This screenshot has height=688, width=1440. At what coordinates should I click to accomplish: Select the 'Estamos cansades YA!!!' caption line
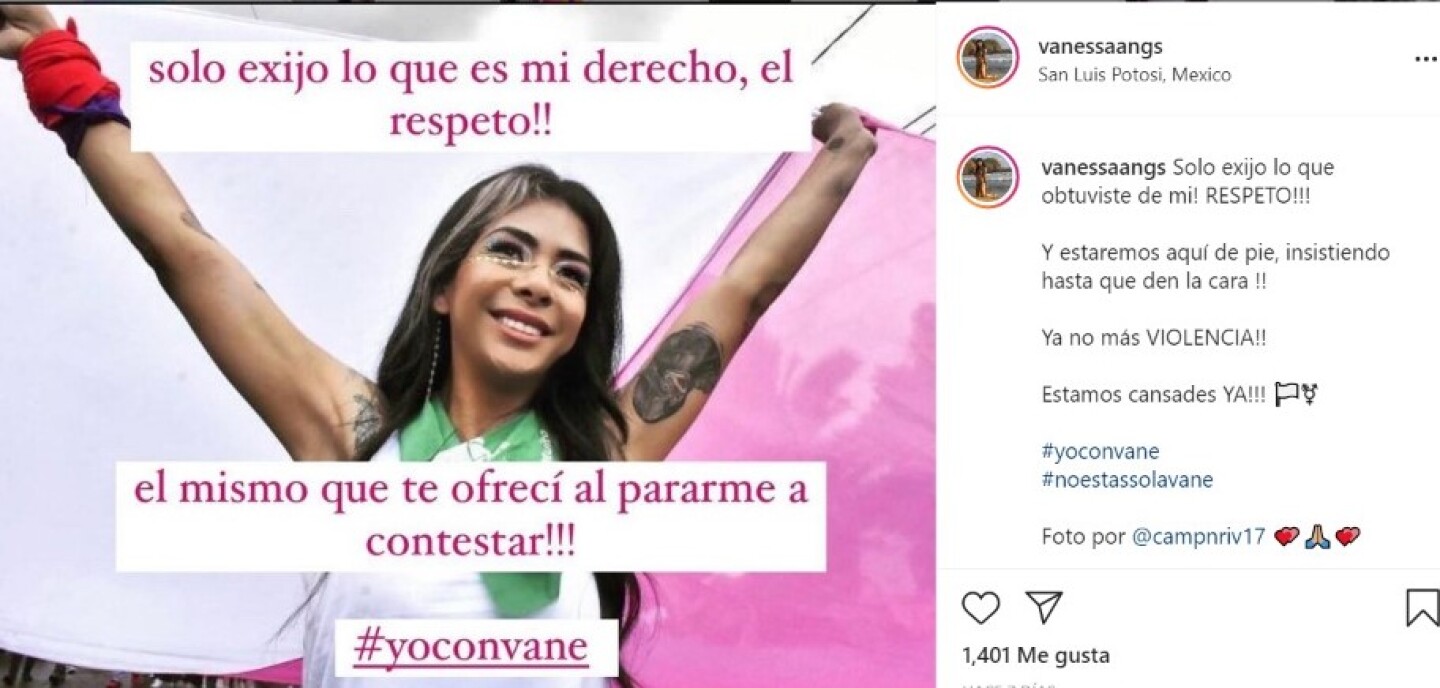tap(1155, 395)
